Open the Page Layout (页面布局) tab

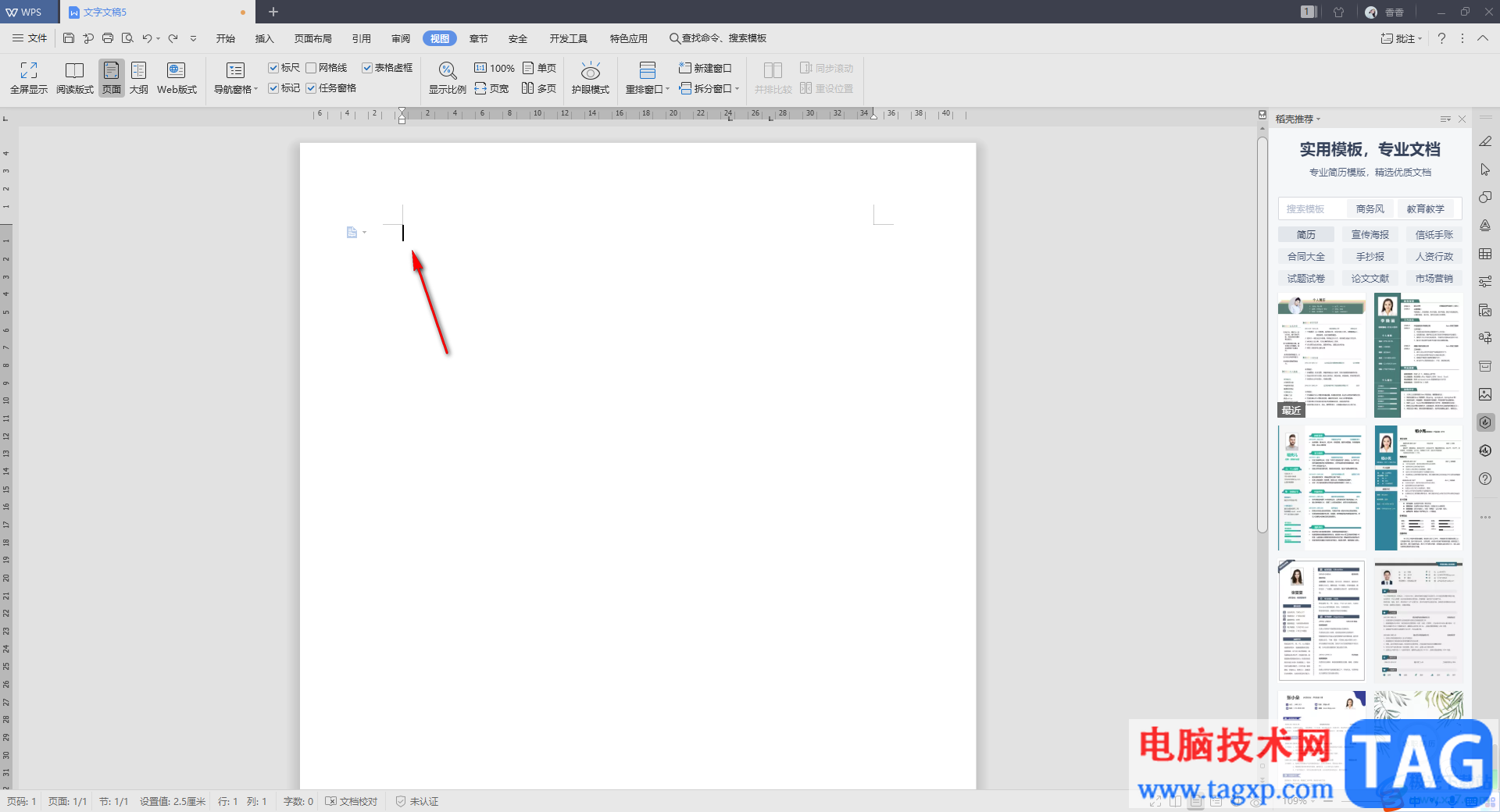tap(313, 38)
